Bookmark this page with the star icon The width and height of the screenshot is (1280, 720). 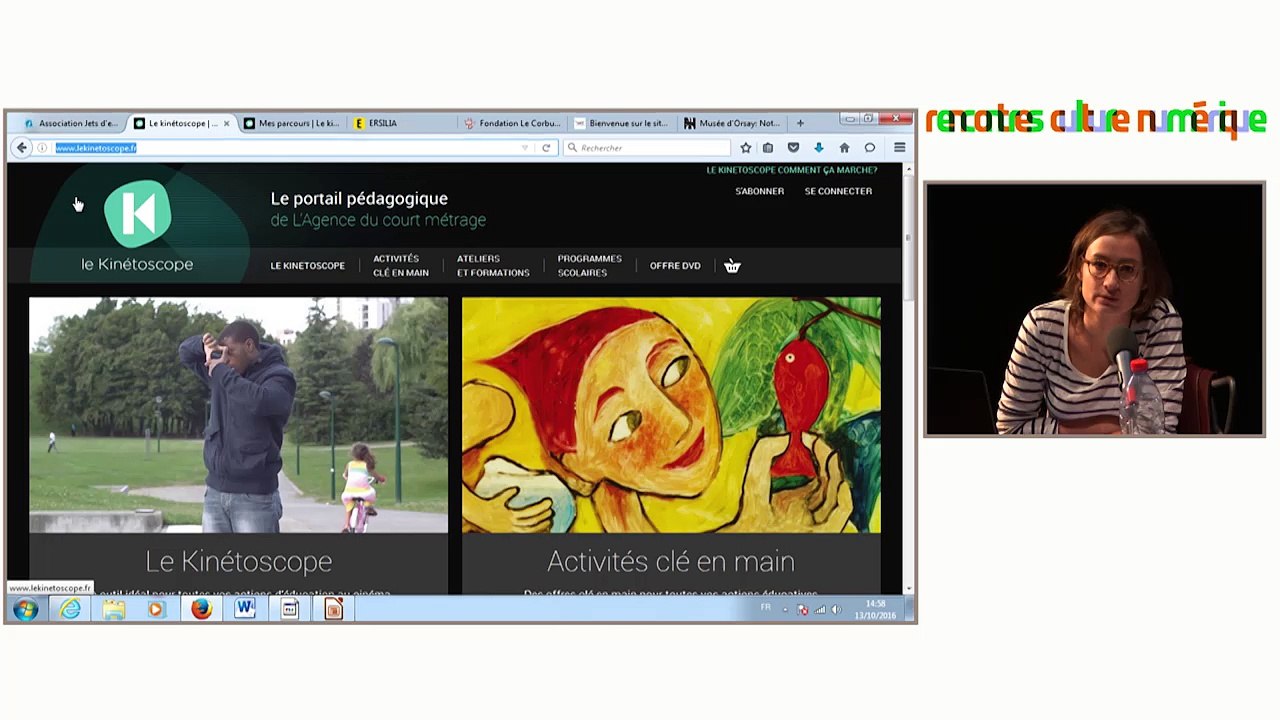(745, 148)
